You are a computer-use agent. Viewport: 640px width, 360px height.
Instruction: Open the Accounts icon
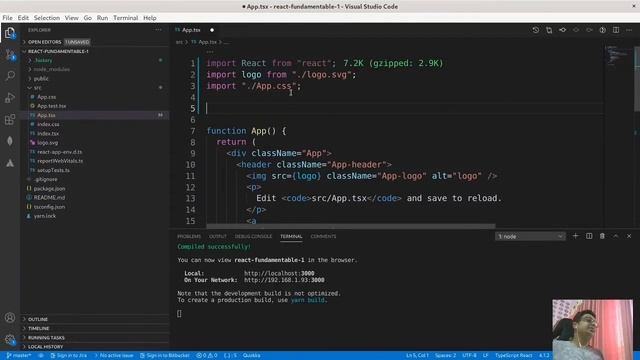(x=10, y=318)
